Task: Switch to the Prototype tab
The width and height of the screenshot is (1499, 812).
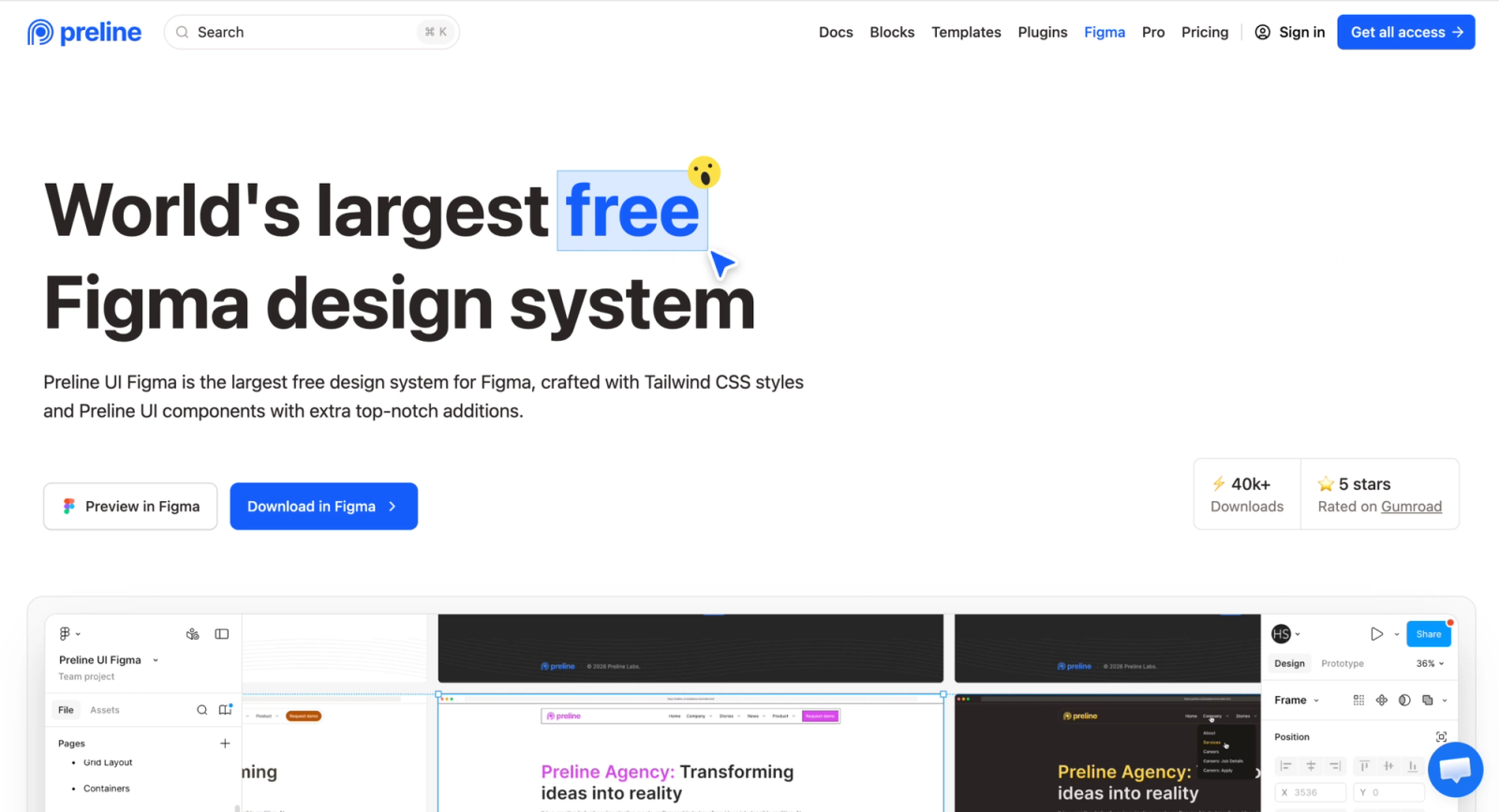Action: tap(1343, 663)
